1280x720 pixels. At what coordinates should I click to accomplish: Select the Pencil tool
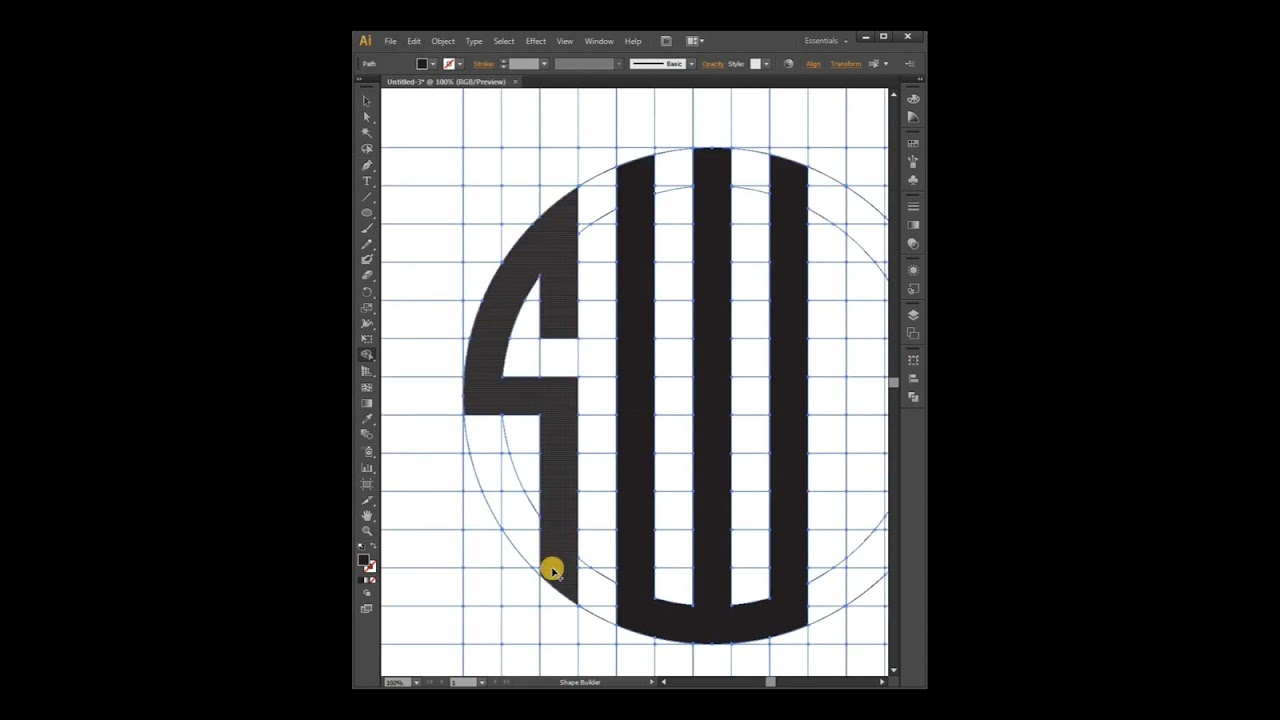tap(367, 243)
